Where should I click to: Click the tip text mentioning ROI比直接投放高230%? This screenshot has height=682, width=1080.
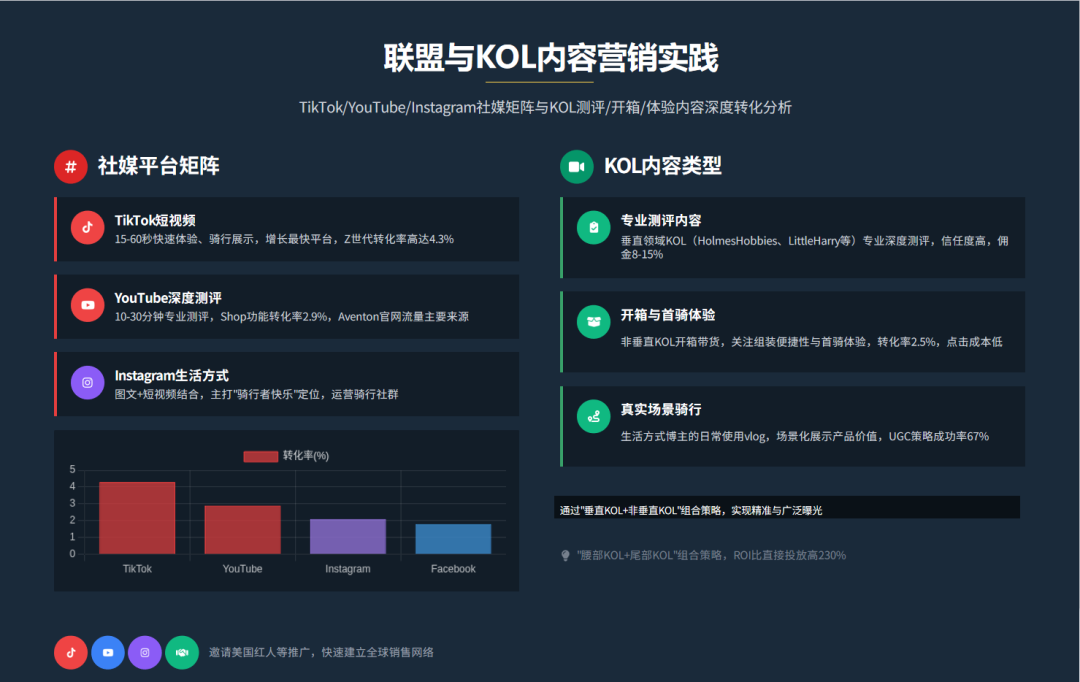[x=712, y=555]
